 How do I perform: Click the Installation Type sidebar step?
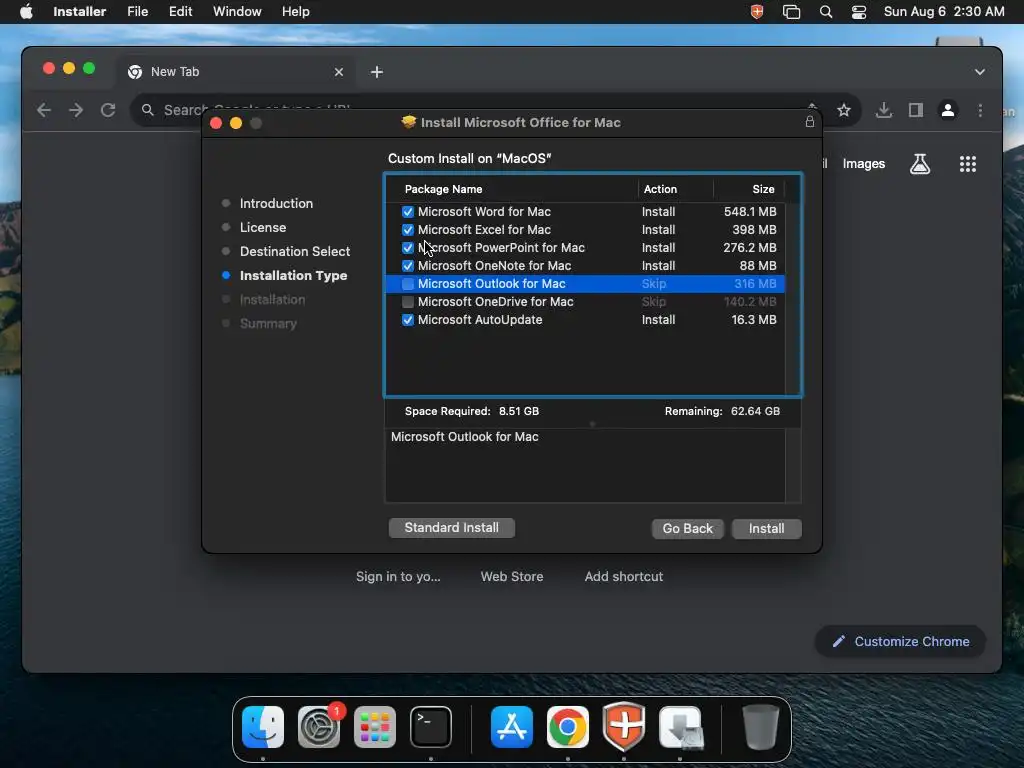tap(293, 276)
